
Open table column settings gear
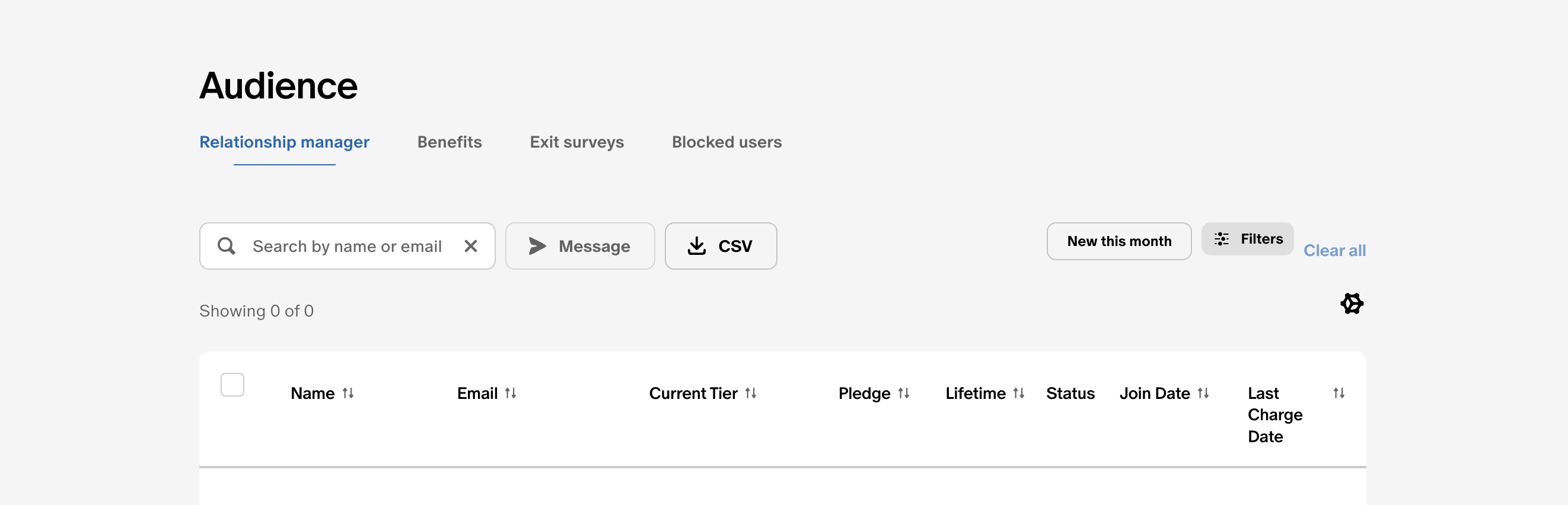coord(1352,303)
